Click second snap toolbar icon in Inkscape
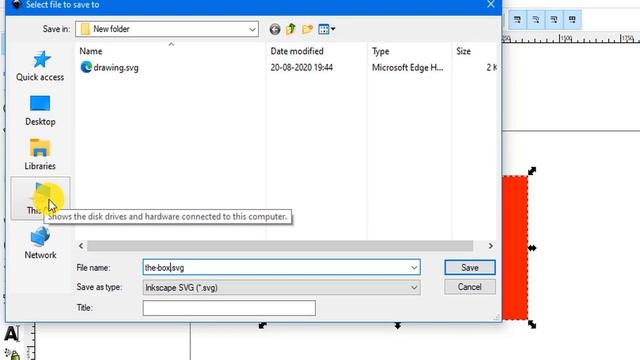Image resolution: width=640 pixels, height=360 pixels. (536, 20)
